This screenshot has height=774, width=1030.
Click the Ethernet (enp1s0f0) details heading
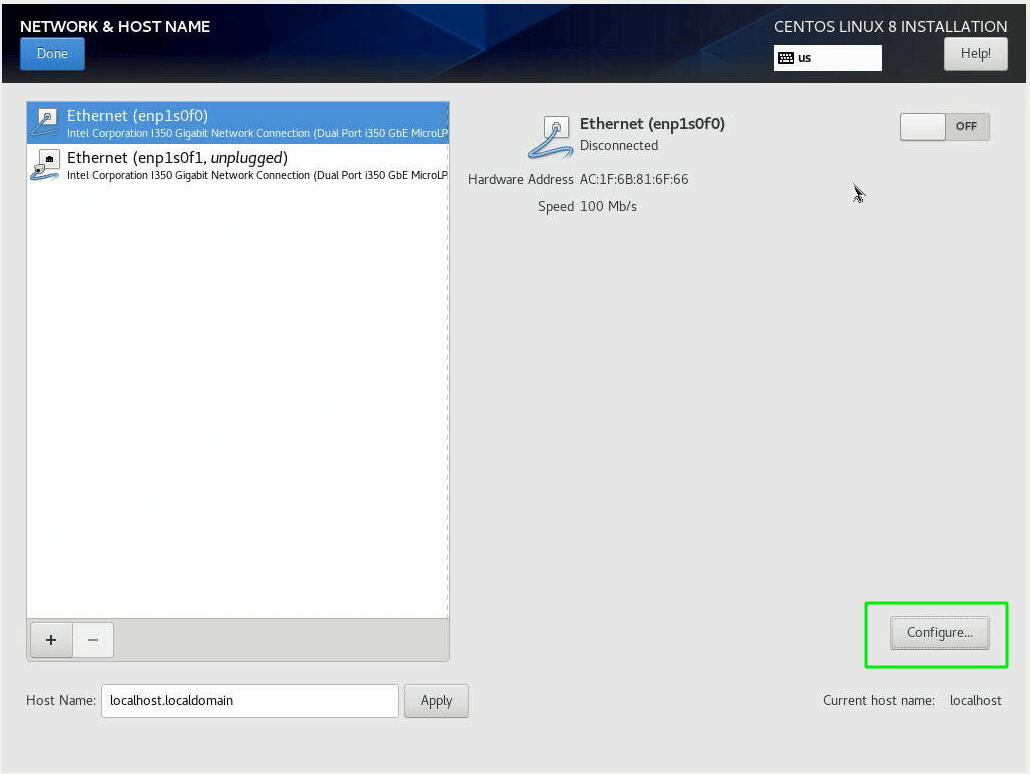(x=652, y=124)
